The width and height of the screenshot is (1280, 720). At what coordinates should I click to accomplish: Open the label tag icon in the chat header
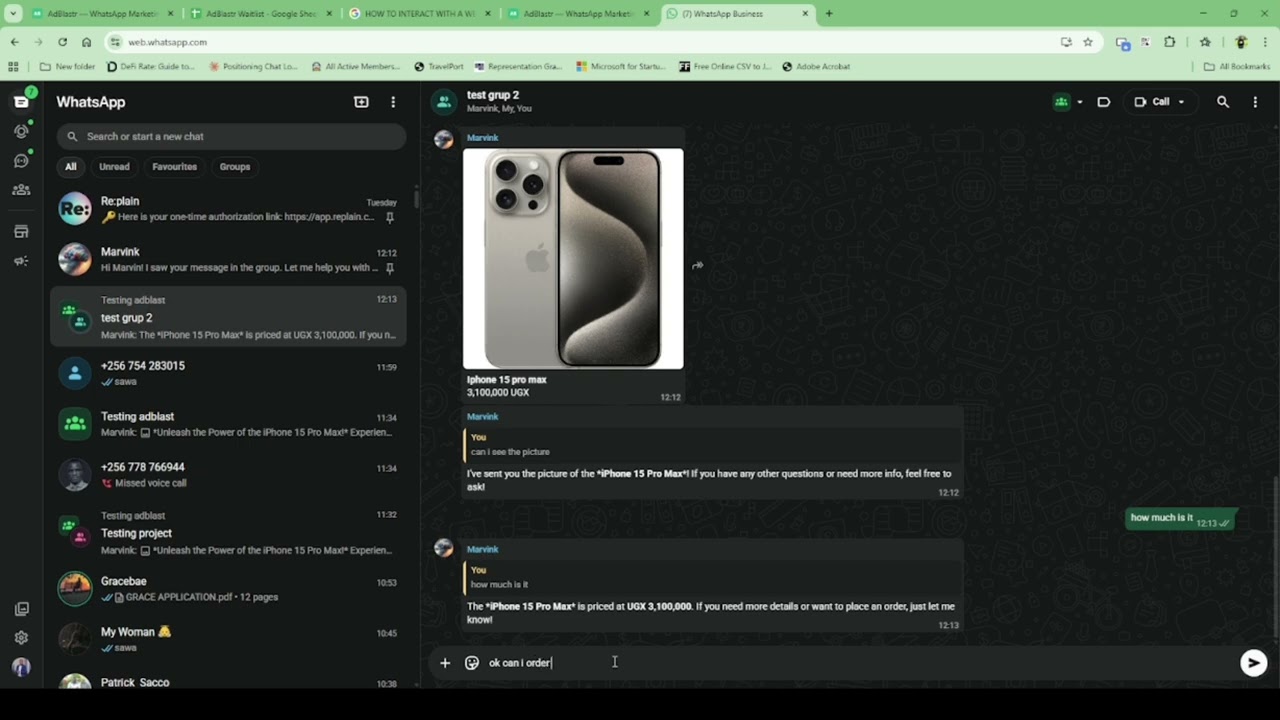1104,102
